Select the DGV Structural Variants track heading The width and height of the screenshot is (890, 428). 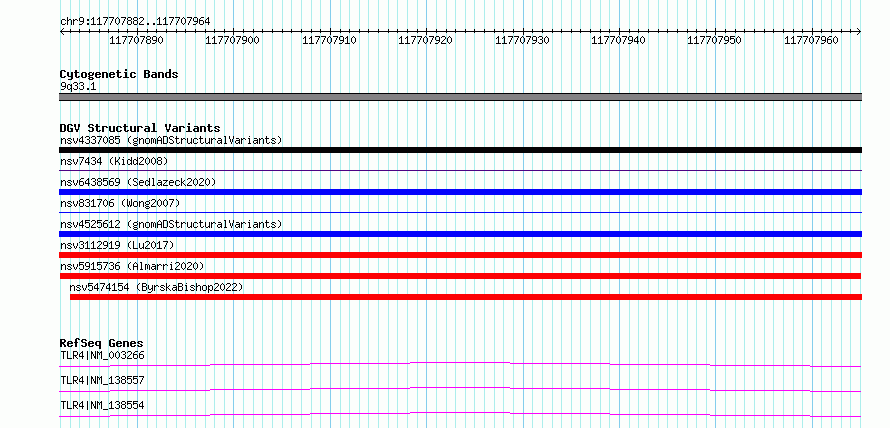coord(140,128)
